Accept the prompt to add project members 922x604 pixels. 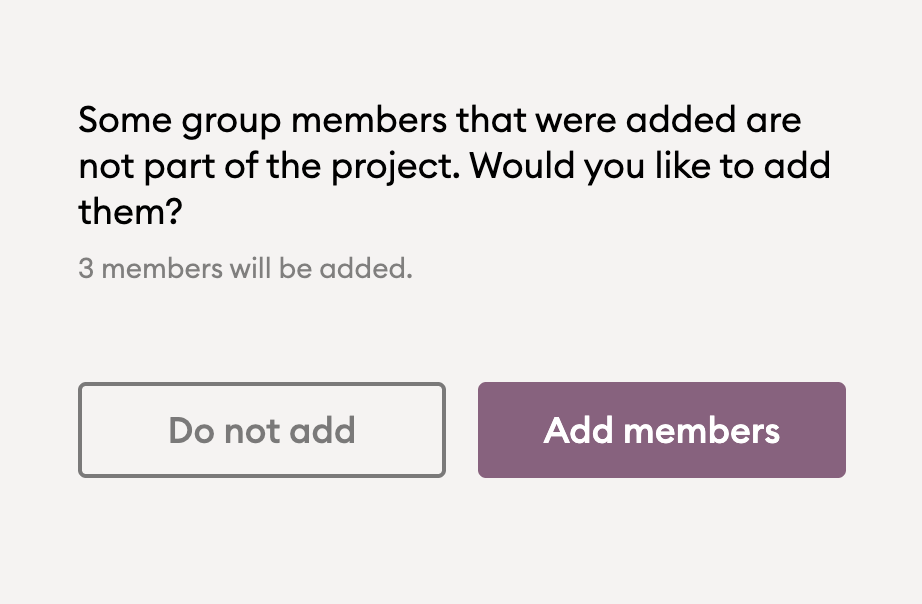click(x=661, y=430)
